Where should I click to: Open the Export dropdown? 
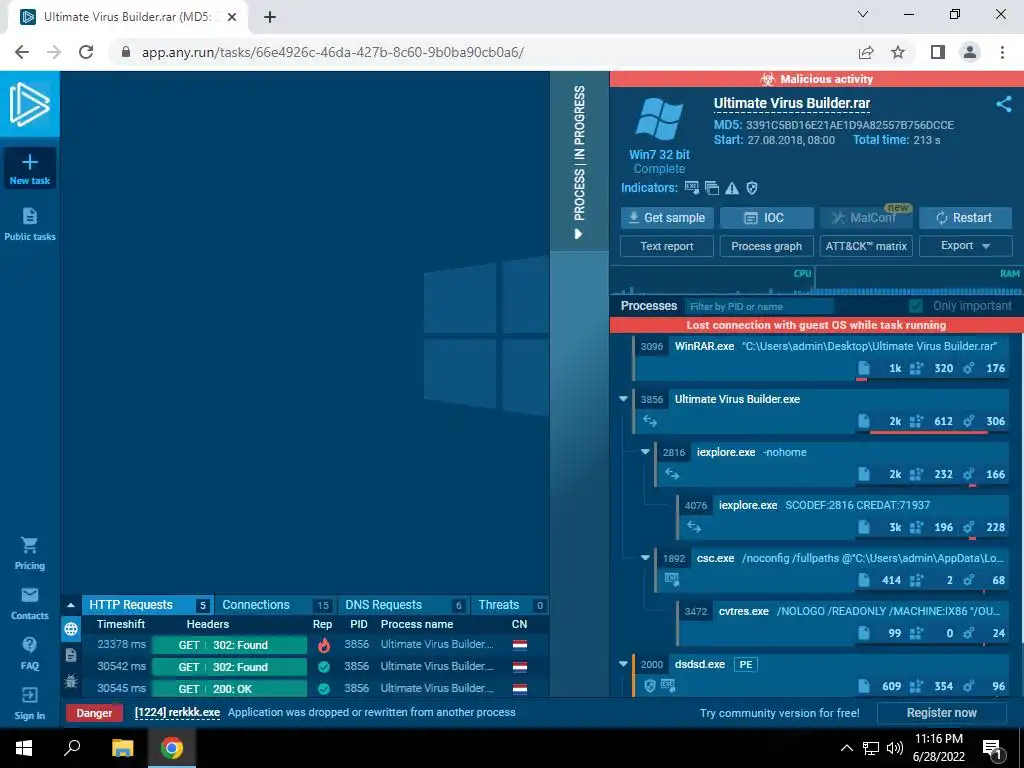[x=965, y=246]
